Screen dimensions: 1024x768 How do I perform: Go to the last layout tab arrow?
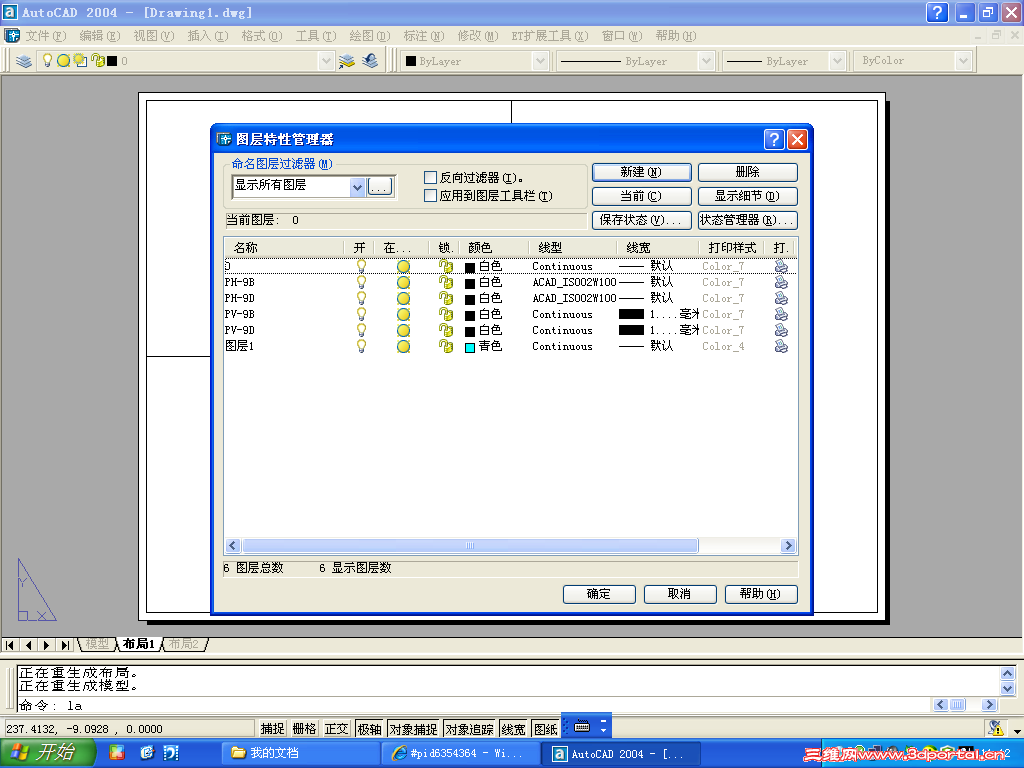coord(65,645)
